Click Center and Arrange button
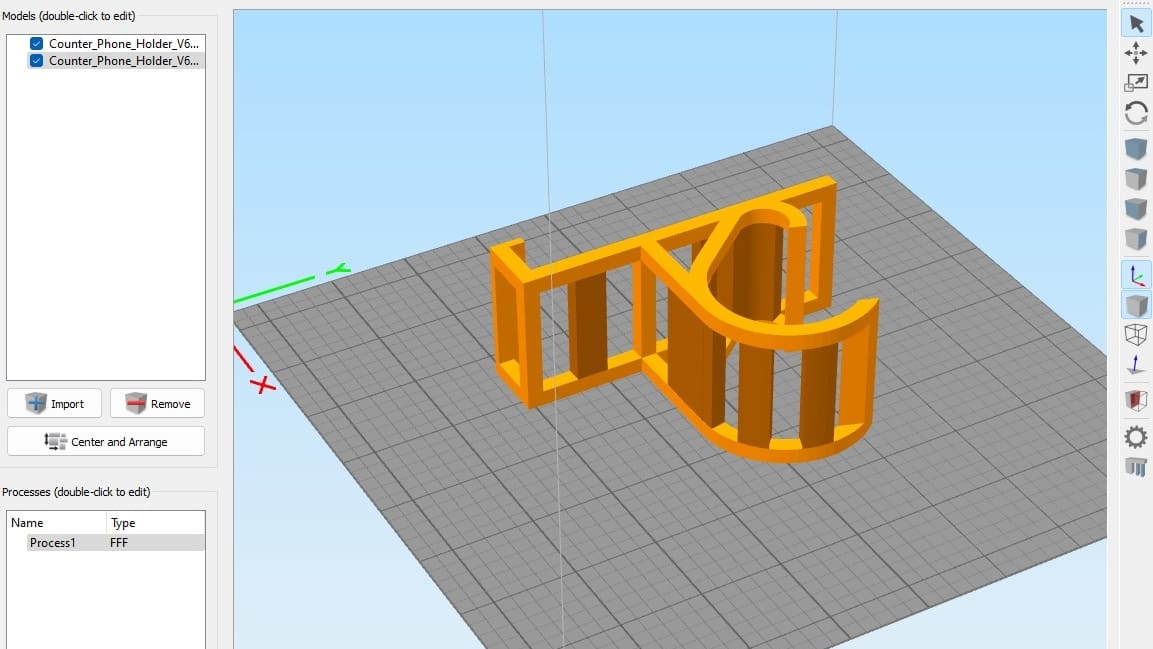 (x=106, y=442)
